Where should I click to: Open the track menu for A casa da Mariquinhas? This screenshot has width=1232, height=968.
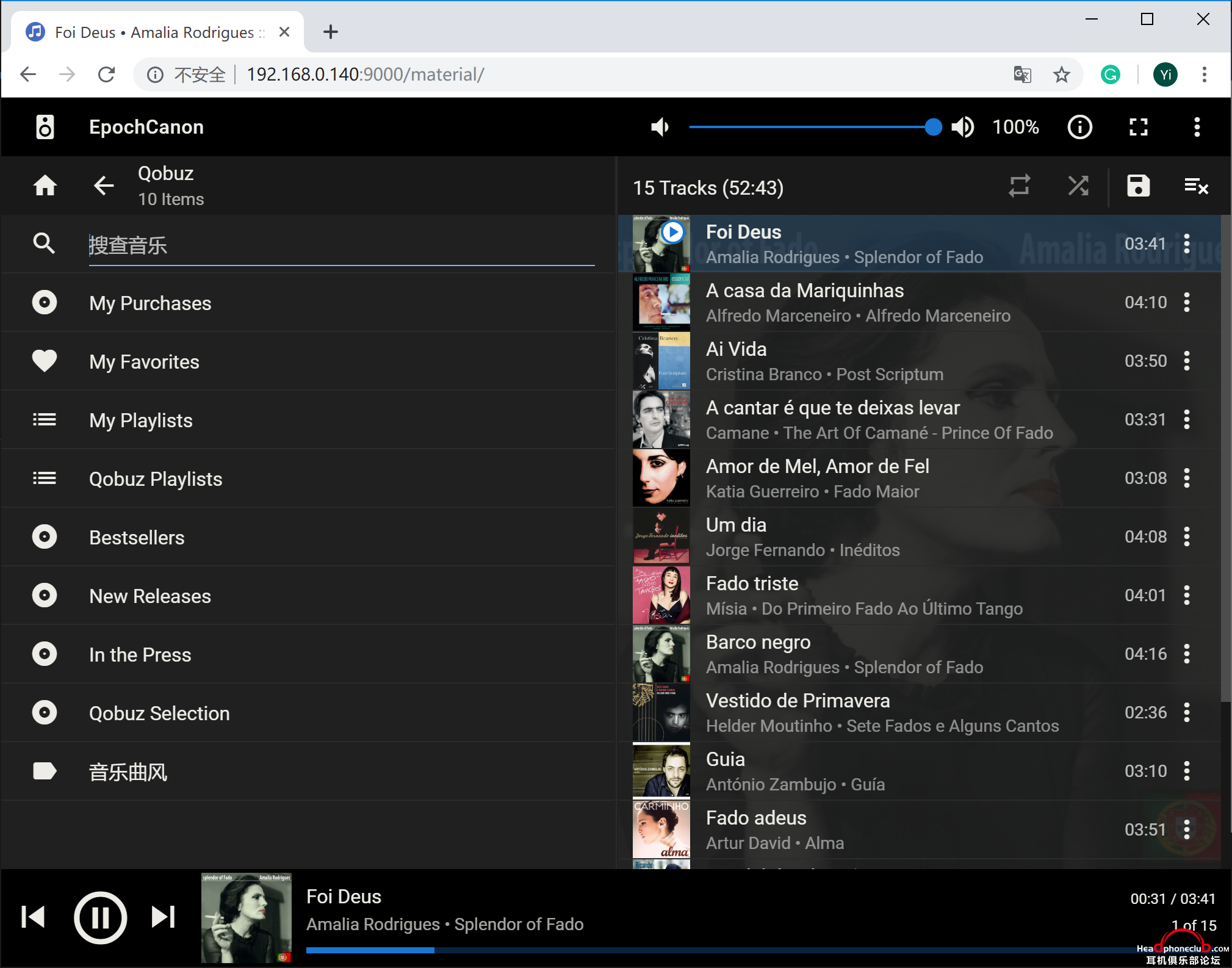1187,302
